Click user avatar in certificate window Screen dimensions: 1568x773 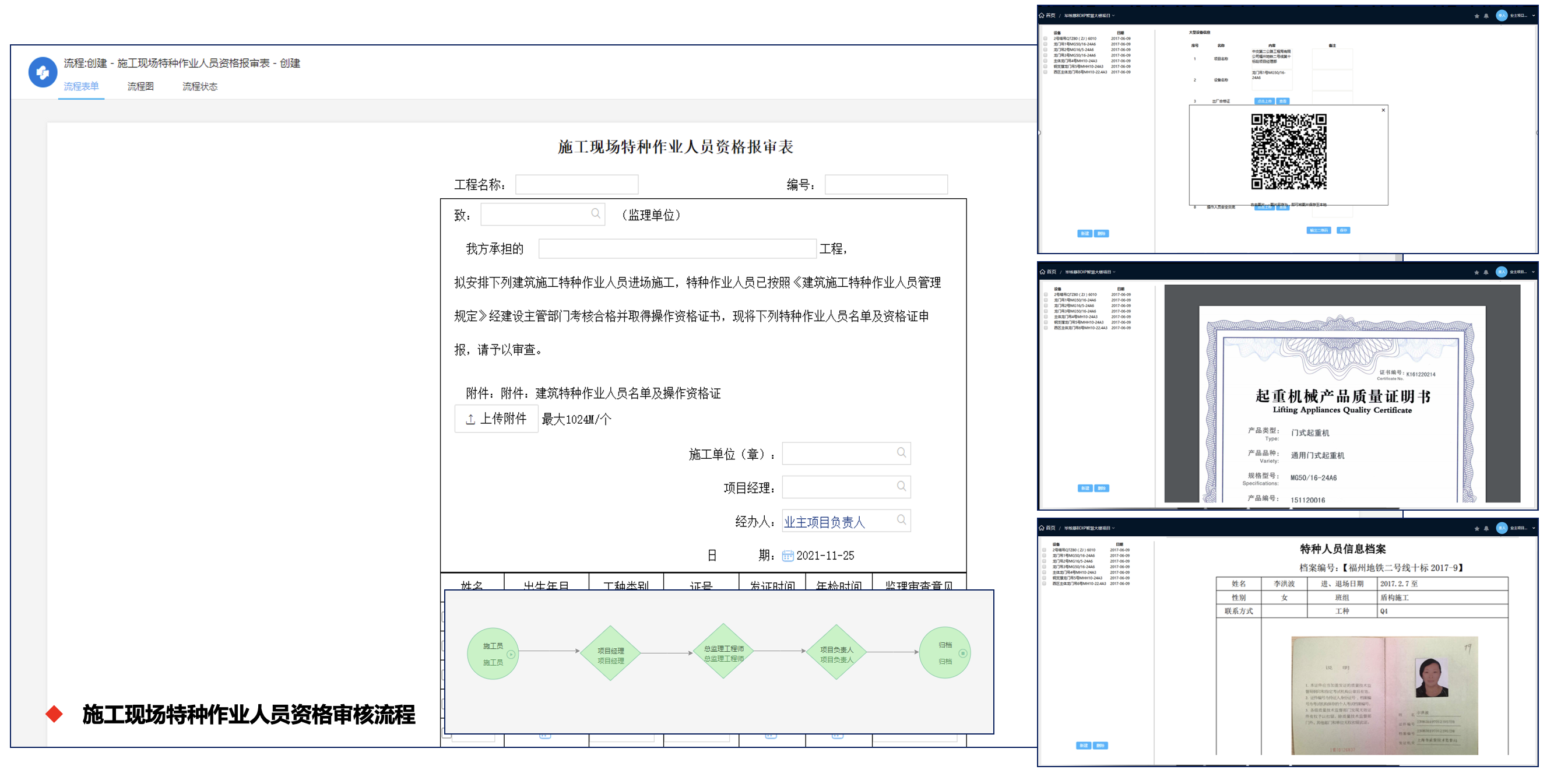(1501, 272)
